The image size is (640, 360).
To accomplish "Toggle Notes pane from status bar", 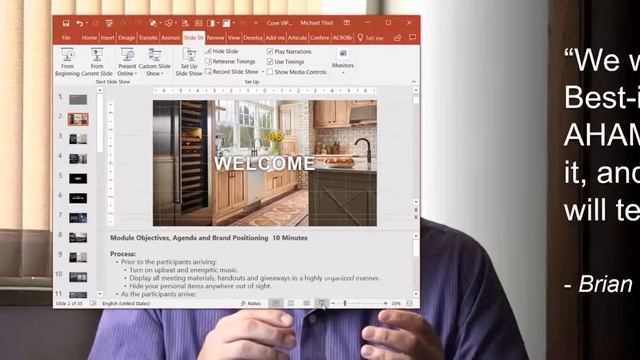I will pos(251,304).
